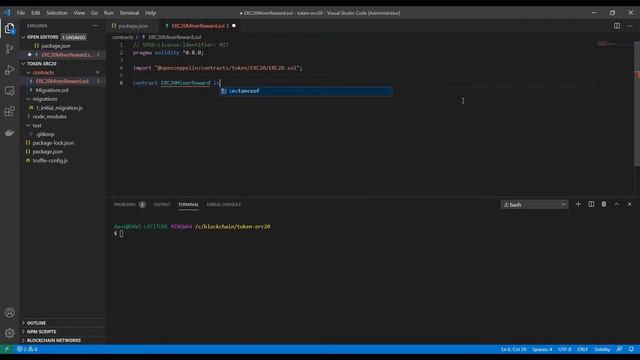This screenshot has height=360, width=640.
Task: Switch to the package.json editor tab
Action: [133, 26]
